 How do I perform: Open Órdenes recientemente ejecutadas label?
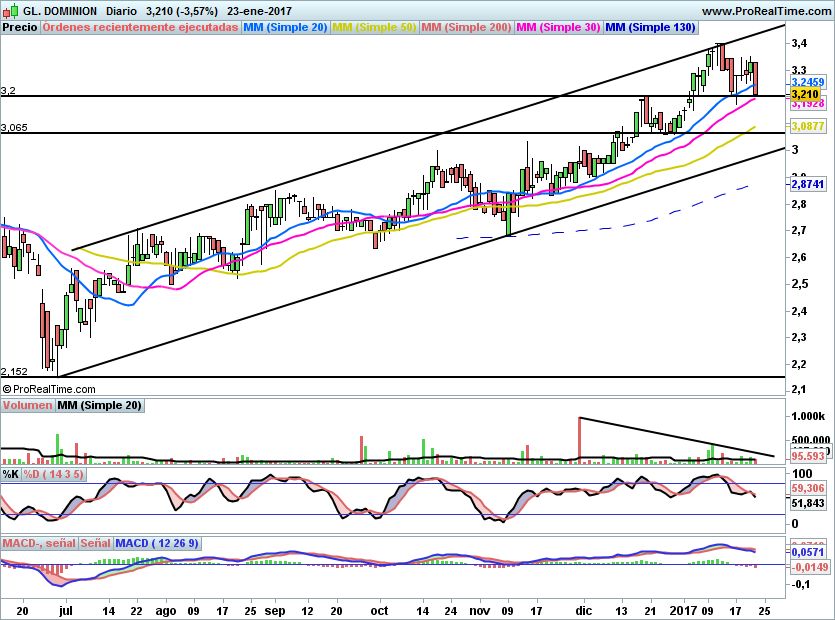(x=140, y=27)
